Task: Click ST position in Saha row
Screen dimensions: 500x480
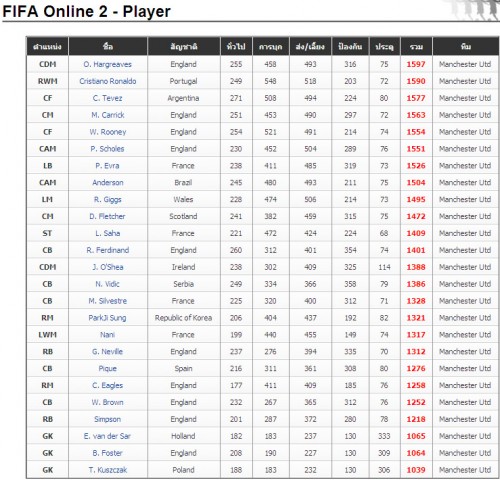Action: pyautogui.click(x=47, y=233)
